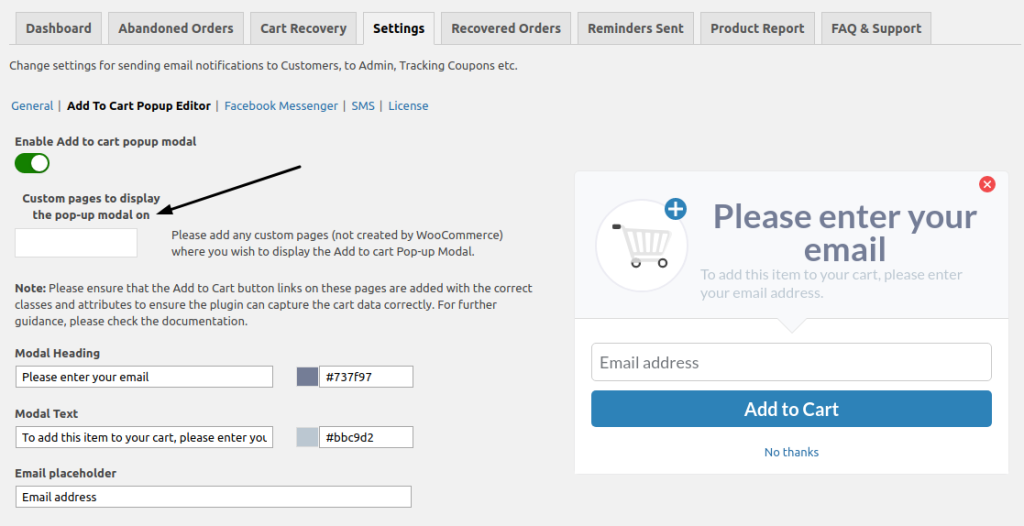1024x526 pixels.
Task: Click the custom pages input field
Action: click(x=76, y=243)
